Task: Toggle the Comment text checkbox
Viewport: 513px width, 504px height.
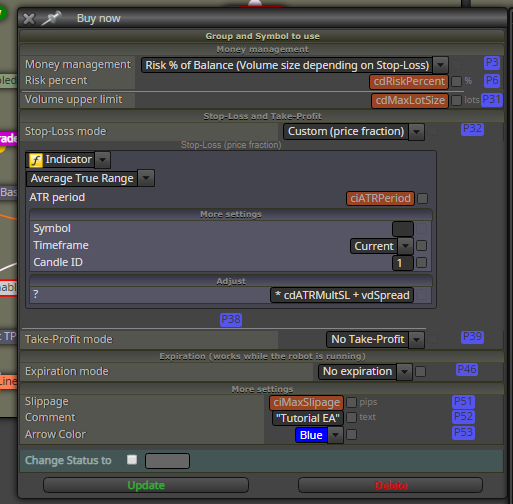Action: tap(351, 417)
